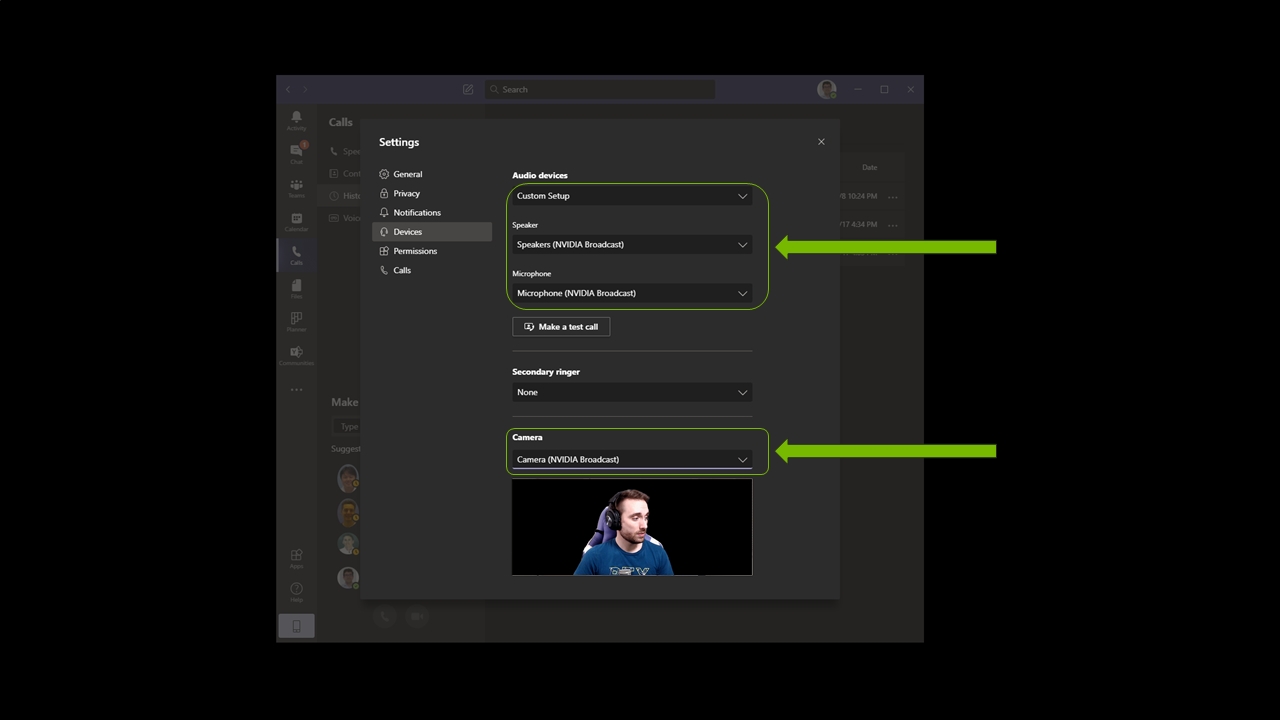Switch to the Notifications settings tab

pos(416,213)
